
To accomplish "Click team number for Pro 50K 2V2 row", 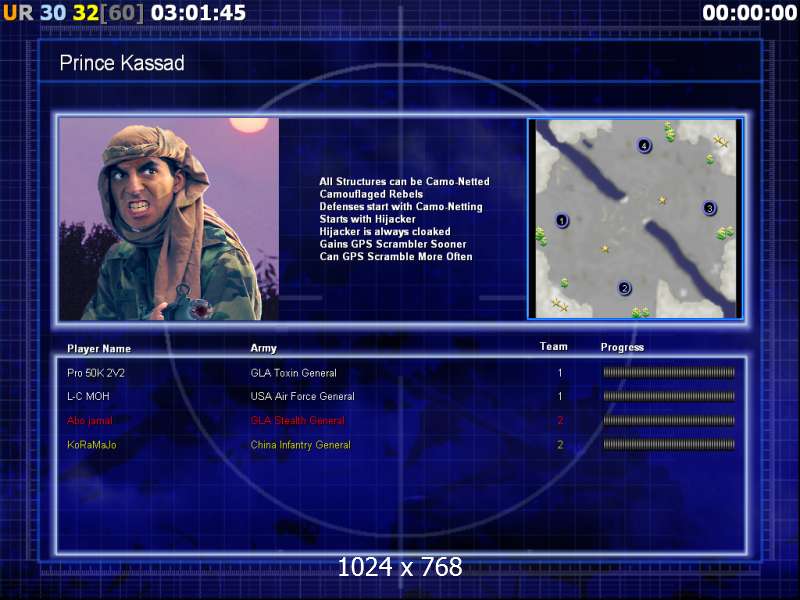I will 560,373.
